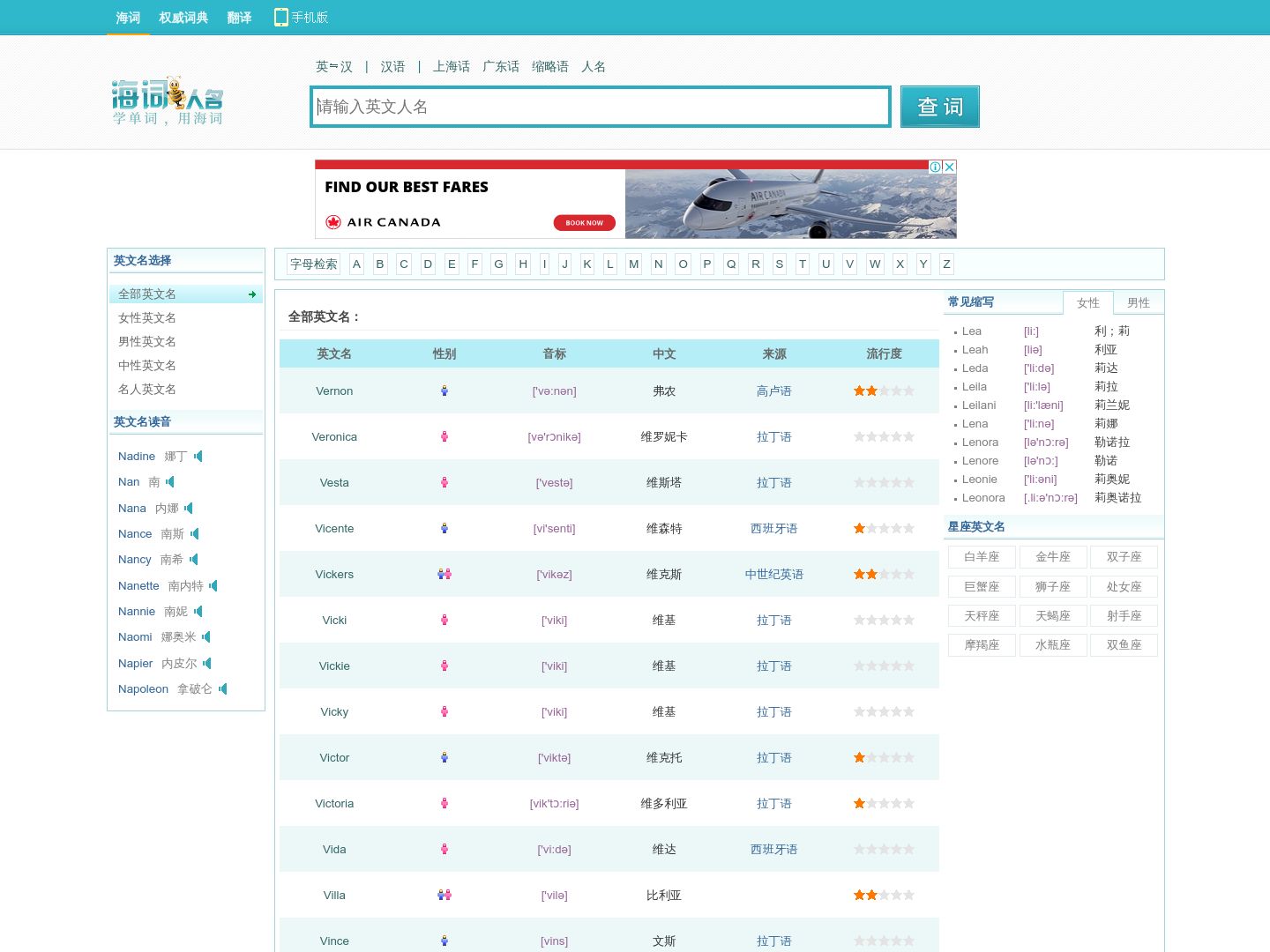Filter names by letter A

point(356,264)
